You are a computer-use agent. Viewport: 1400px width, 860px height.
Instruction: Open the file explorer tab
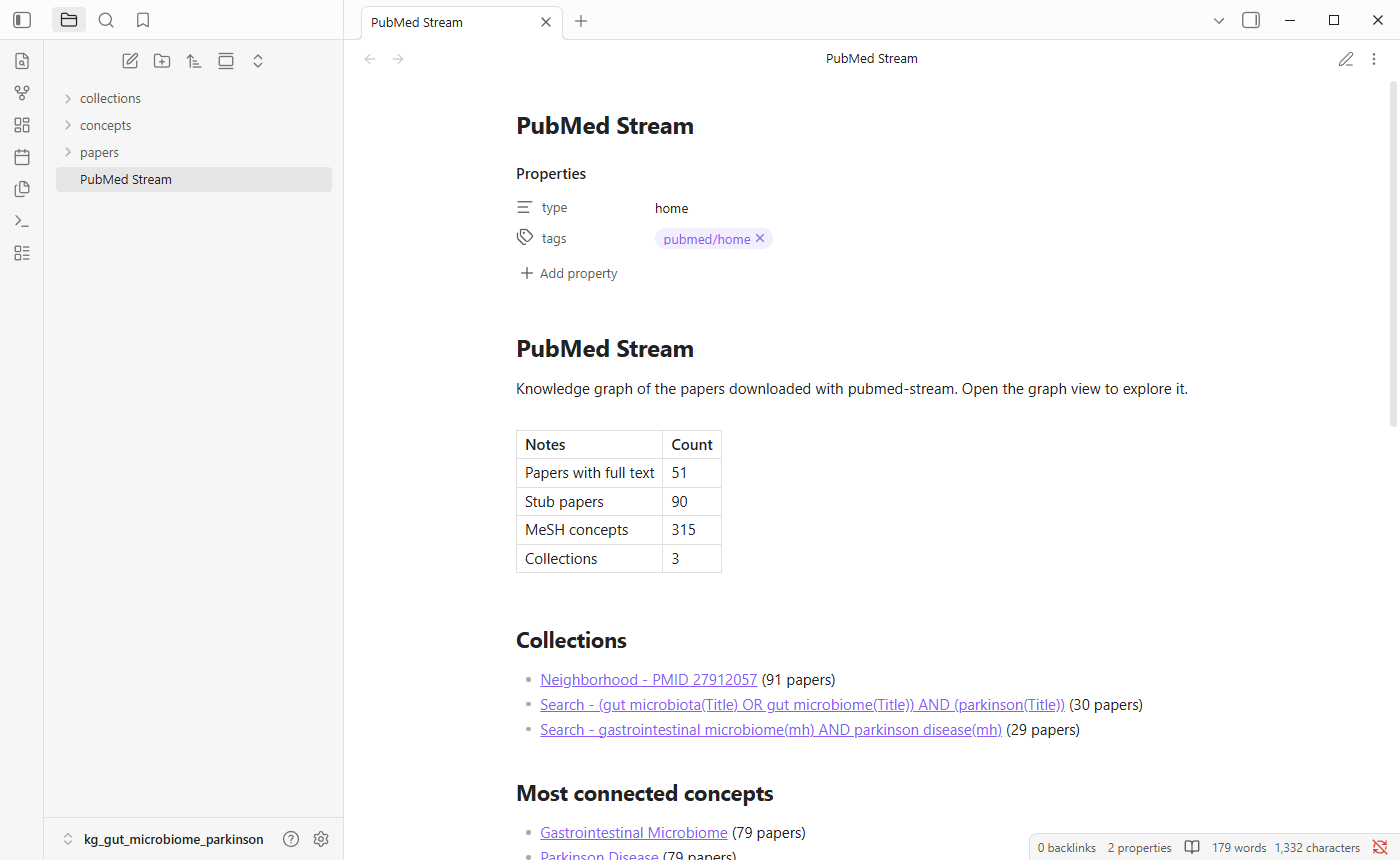click(x=69, y=20)
